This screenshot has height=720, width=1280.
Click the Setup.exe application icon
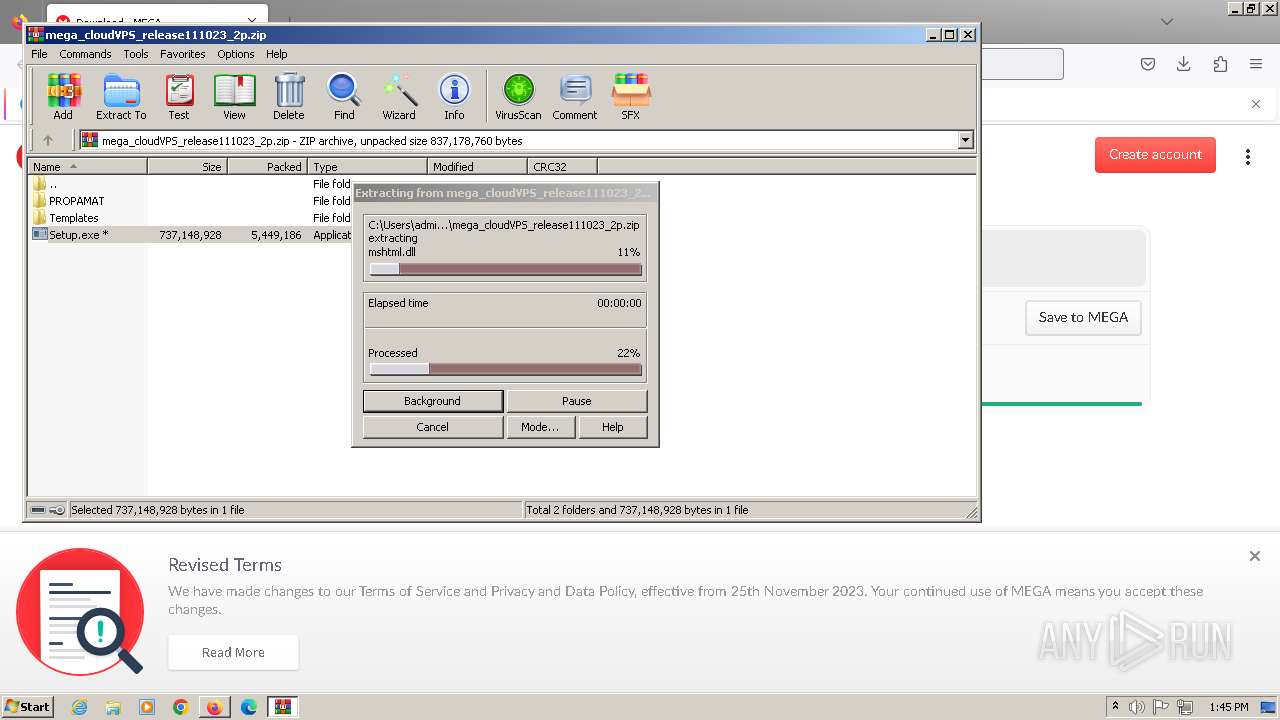(x=40, y=235)
